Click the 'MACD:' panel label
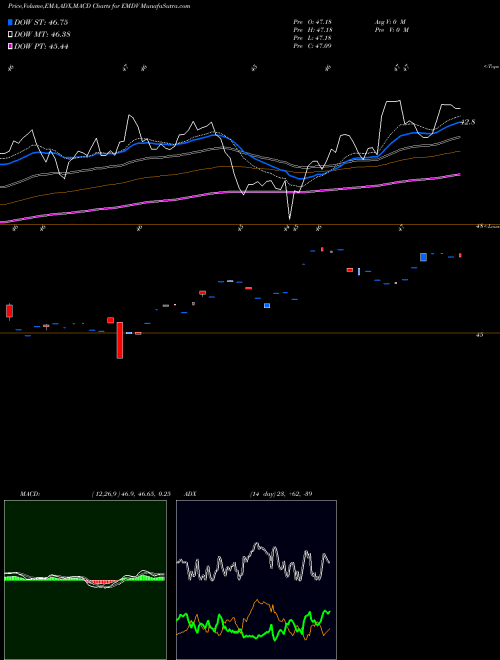Image resolution: width=500 pixels, height=660 pixels. pos(30,494)
